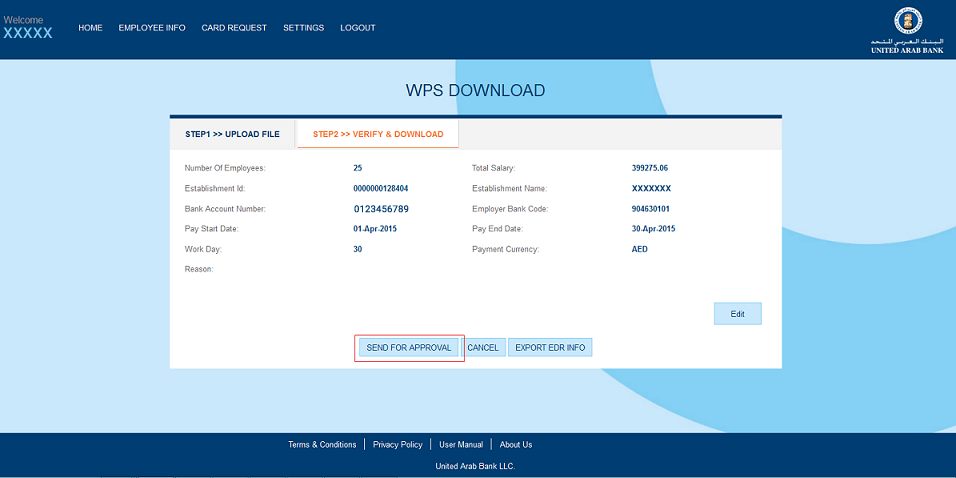Open the SETTINGS menu

(303, 28)
